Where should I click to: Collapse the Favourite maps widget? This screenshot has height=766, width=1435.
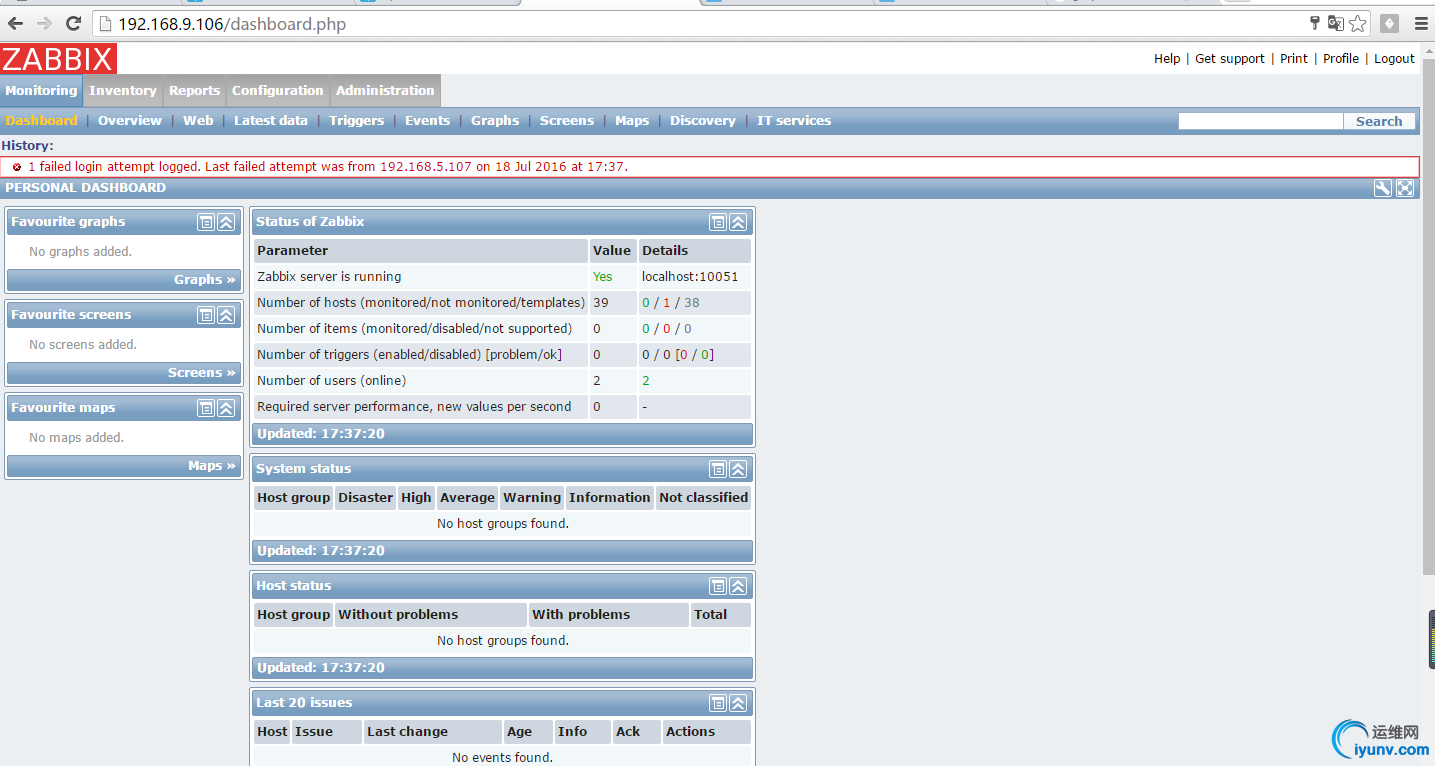click(x=227, y=408)
